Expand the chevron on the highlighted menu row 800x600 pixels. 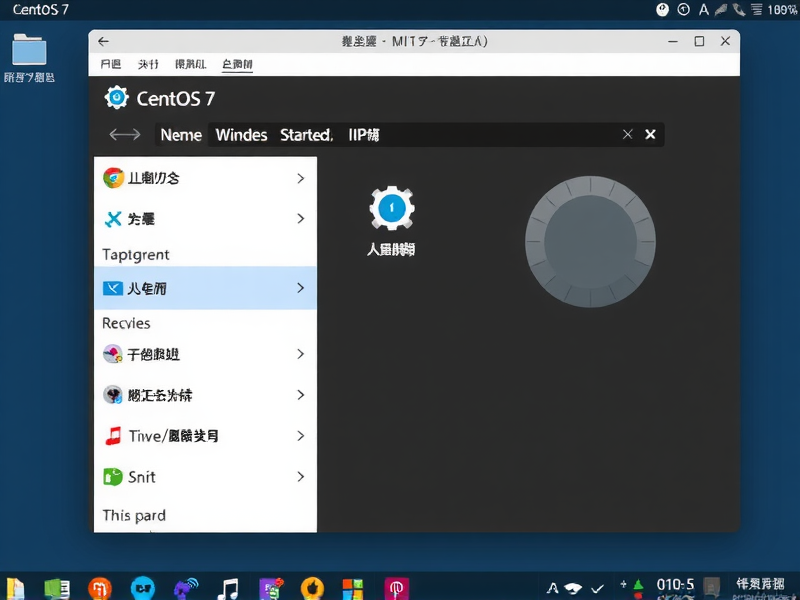[x=301, y=288]
